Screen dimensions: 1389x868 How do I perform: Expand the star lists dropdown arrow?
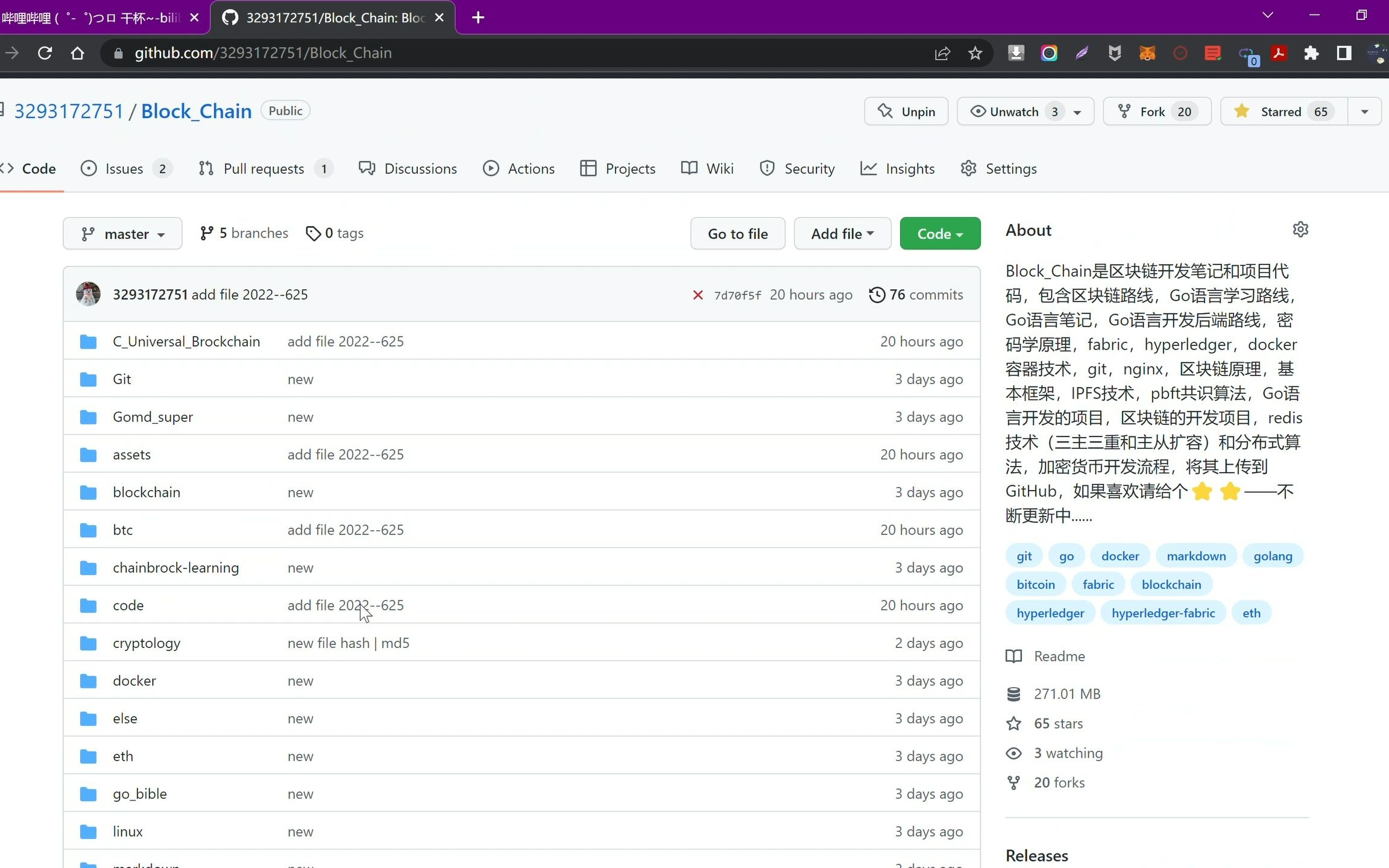tap(1364, 112)
